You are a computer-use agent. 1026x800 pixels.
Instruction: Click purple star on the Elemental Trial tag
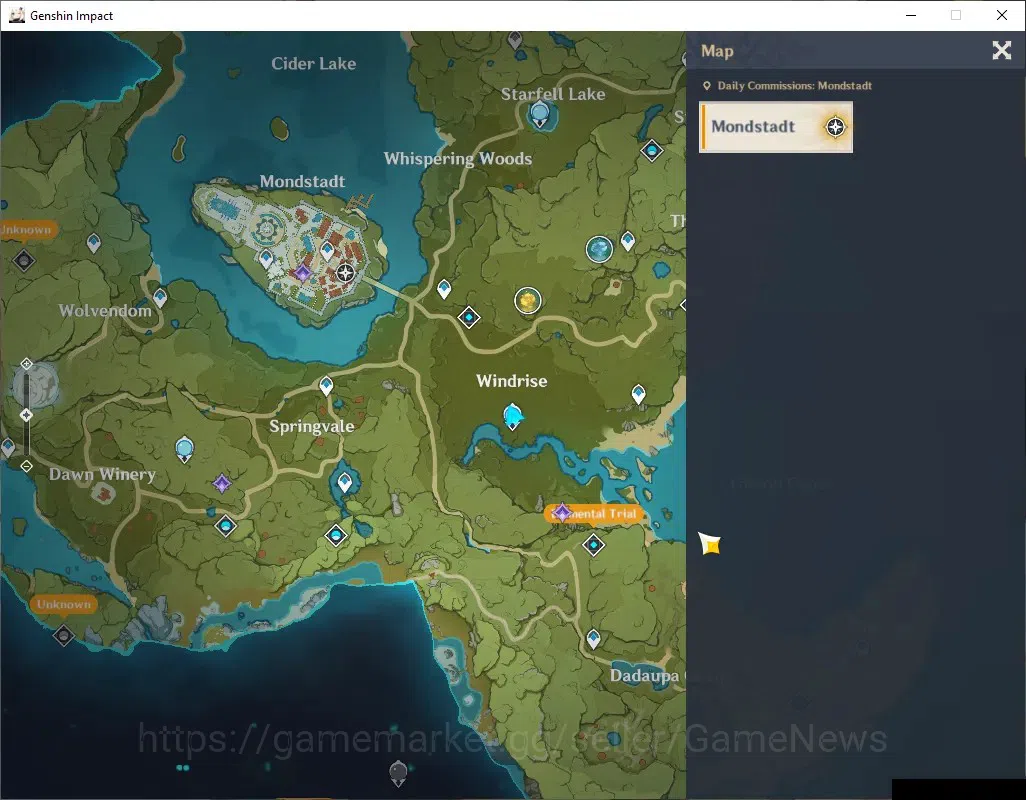tap(562, 512)
